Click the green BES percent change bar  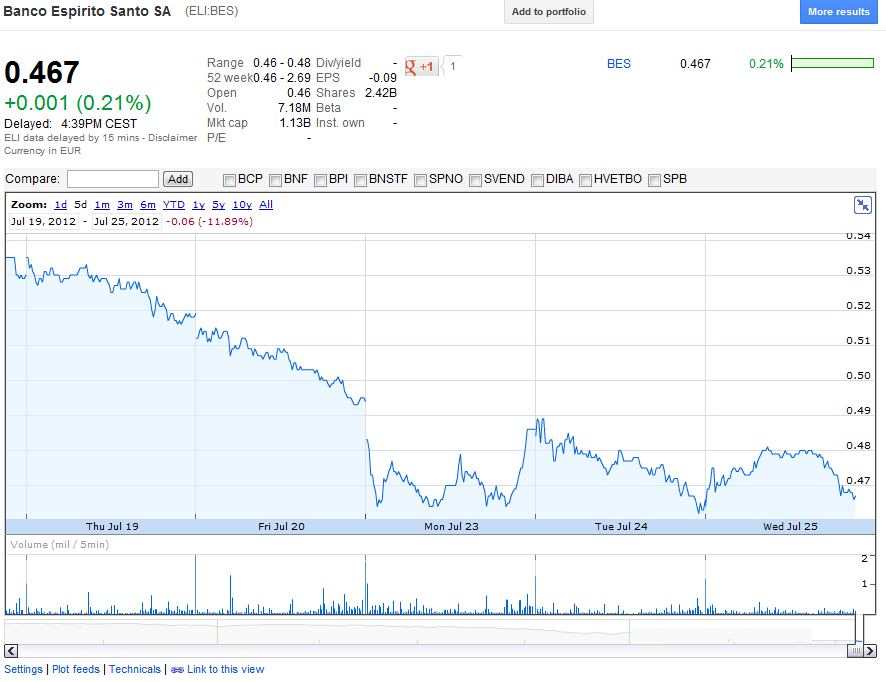(x=832, y=63)
